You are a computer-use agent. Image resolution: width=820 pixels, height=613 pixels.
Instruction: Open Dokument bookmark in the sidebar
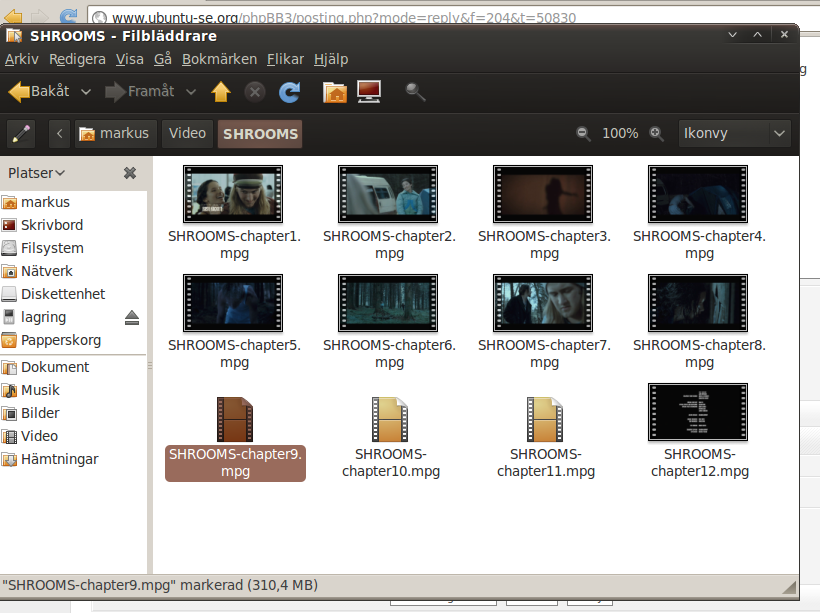[x=73, y=367]
